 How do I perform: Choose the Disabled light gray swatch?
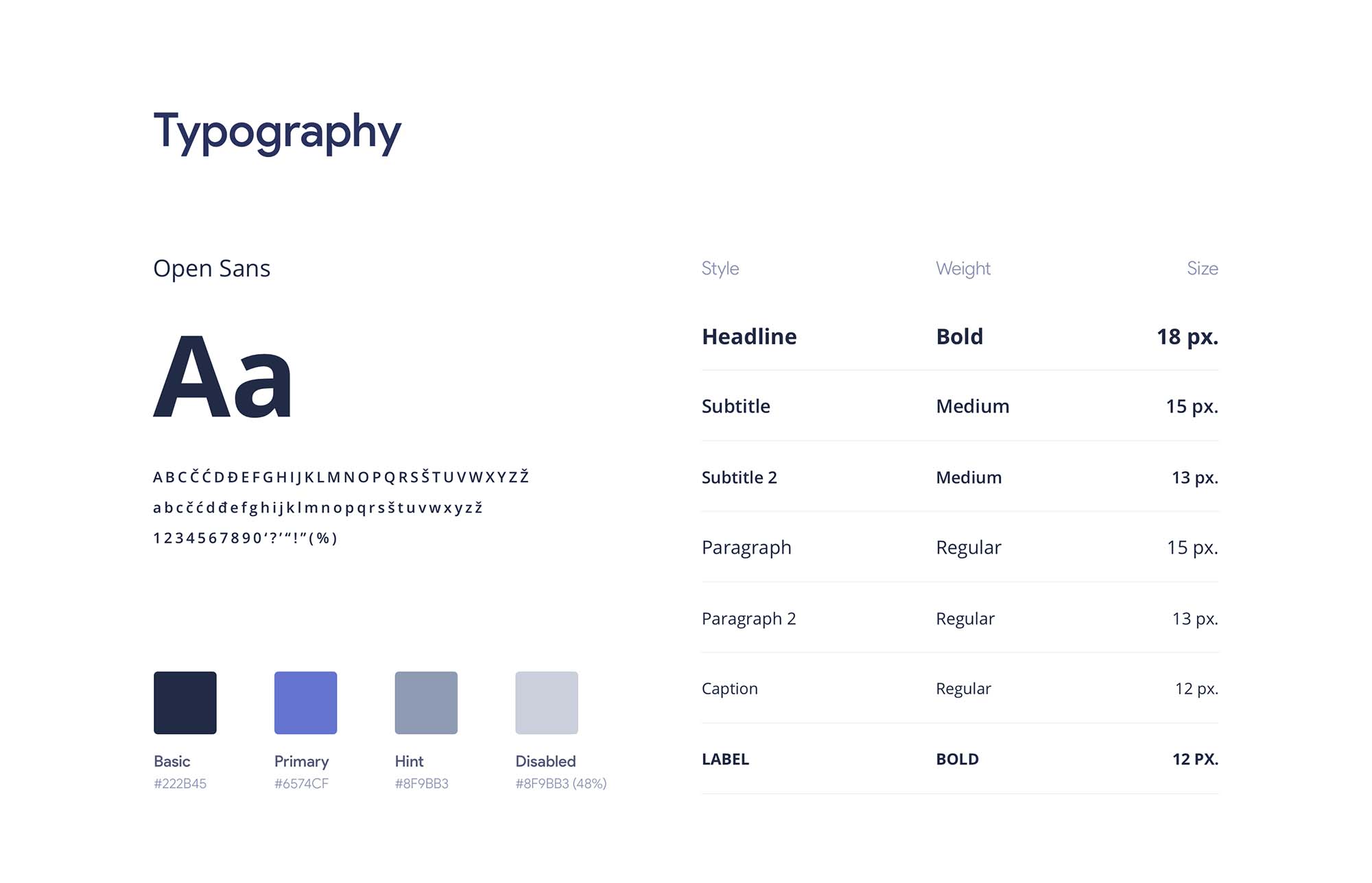coord(547,703)
